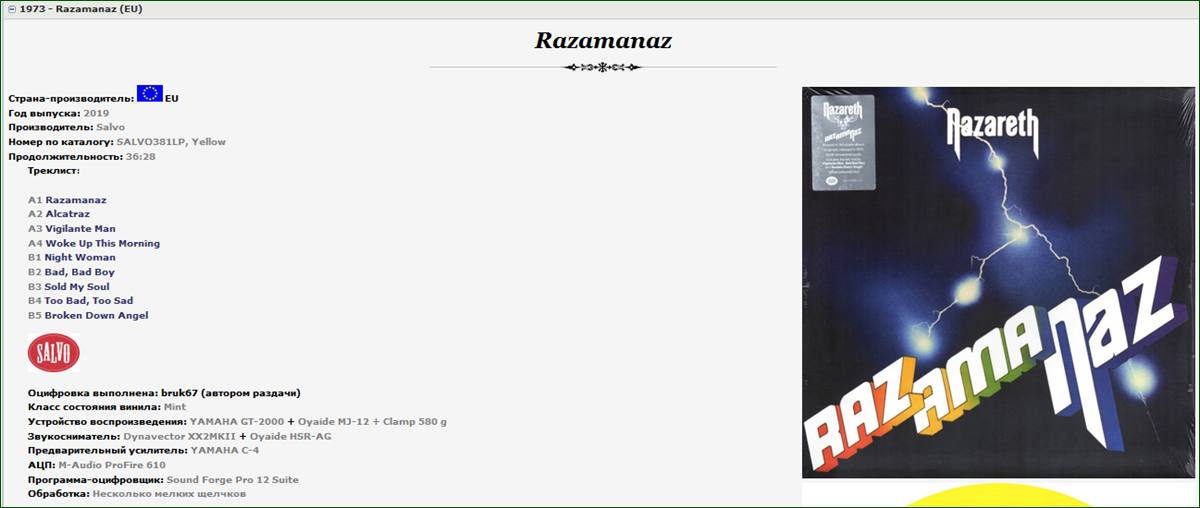Select track B5 Broken Down Angel
Viewport: 1200px width, 508px height.
pyautogui.click(x=88, y=315)
